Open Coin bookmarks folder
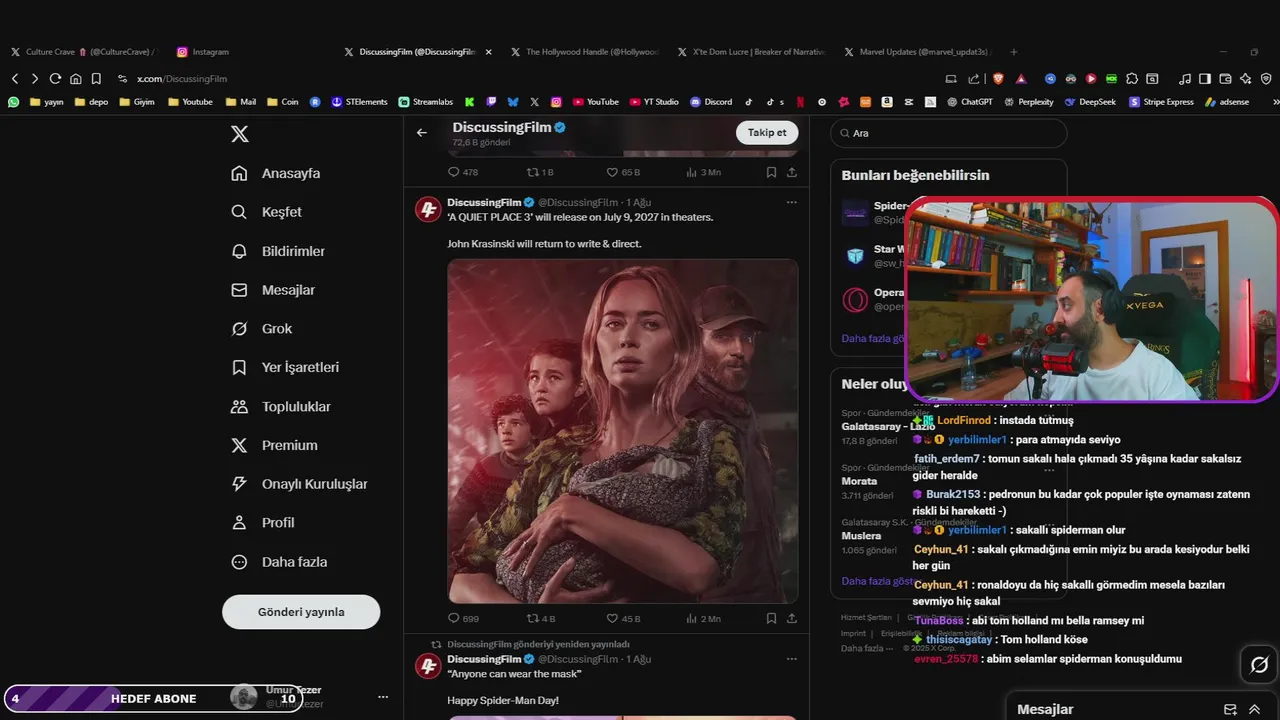 pyautogui.click(x=282, y=102)
